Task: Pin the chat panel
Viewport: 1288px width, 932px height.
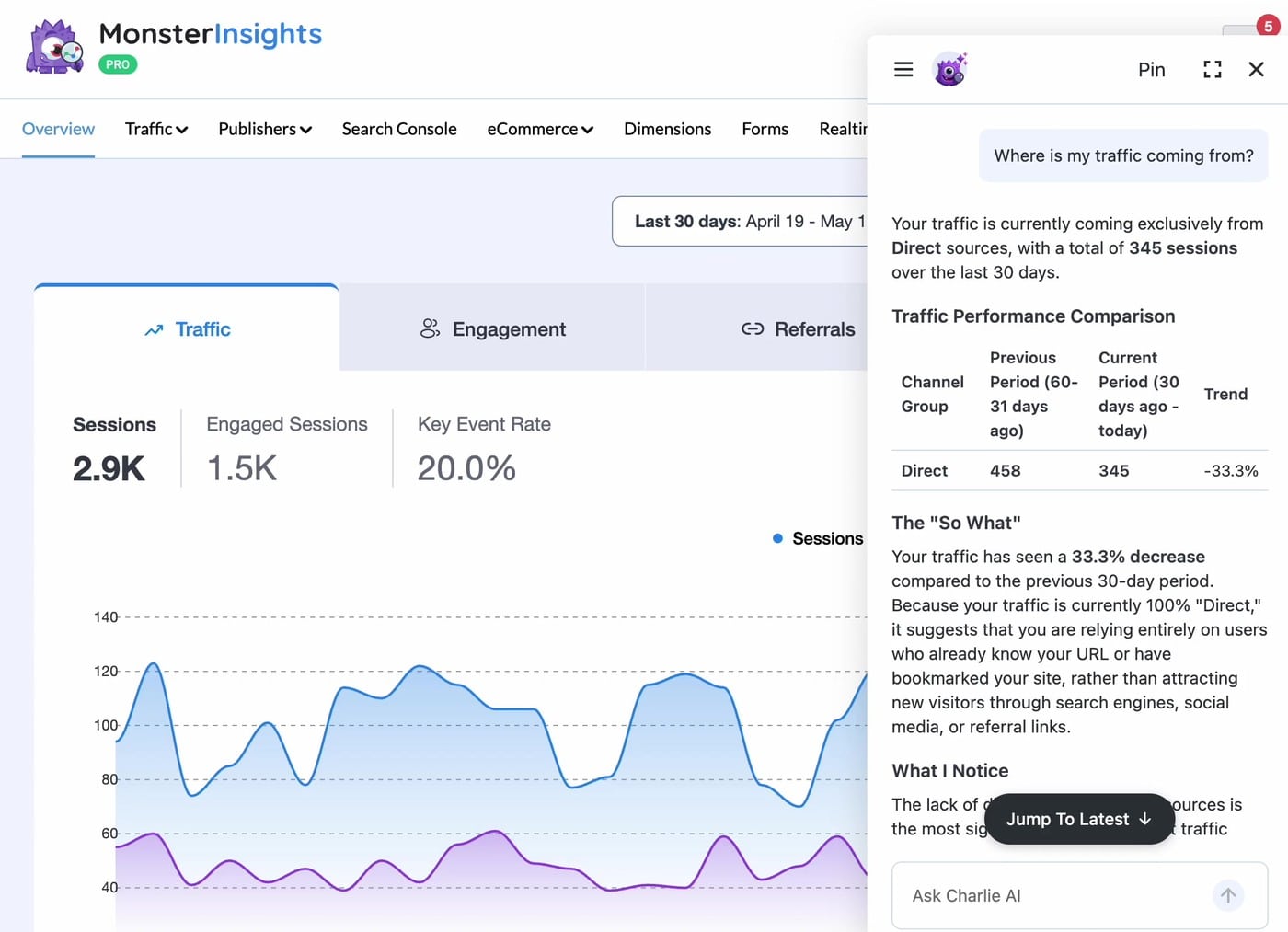Action: pos(1152,70)
